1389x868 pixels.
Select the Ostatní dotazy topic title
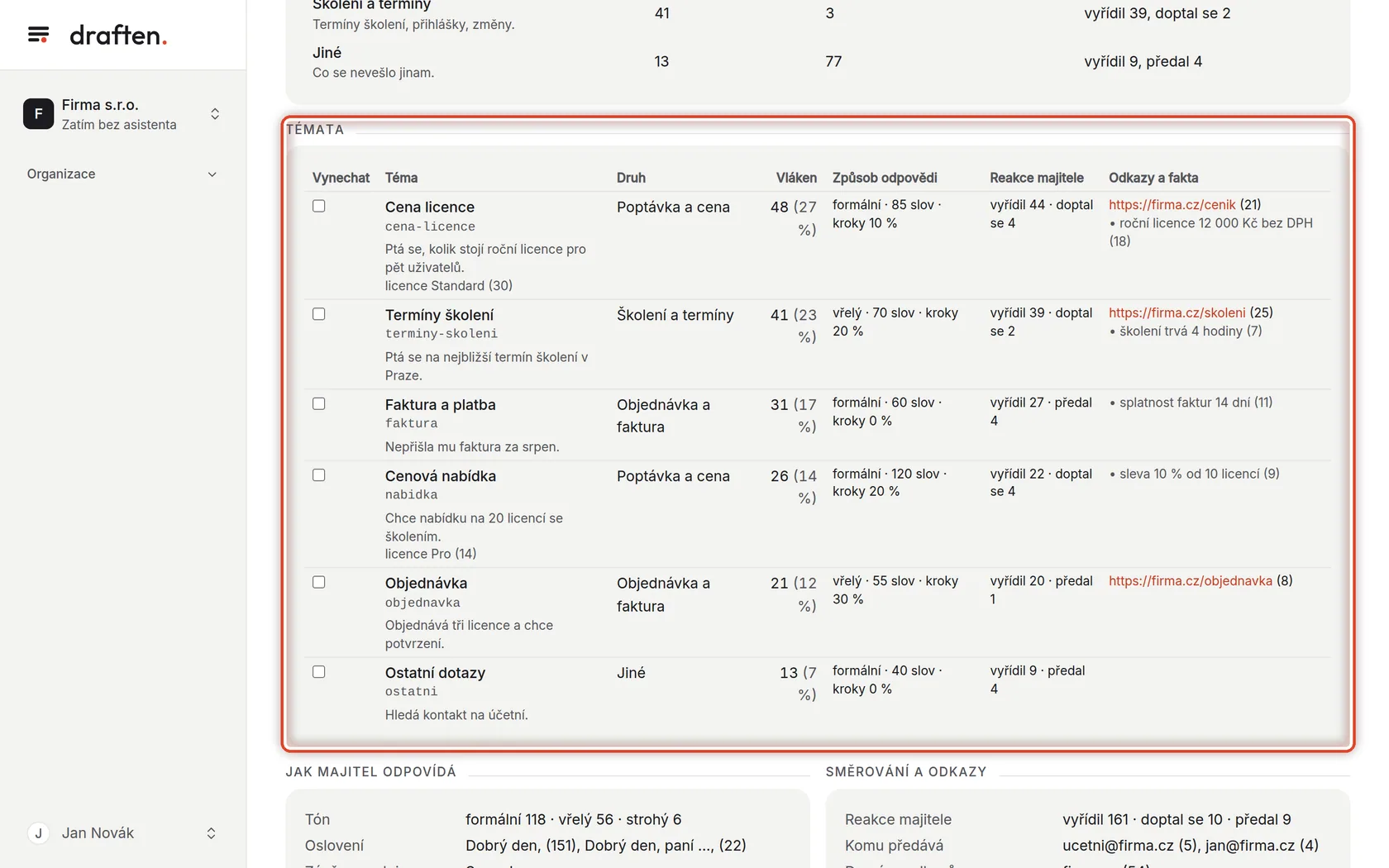point(435,673)
